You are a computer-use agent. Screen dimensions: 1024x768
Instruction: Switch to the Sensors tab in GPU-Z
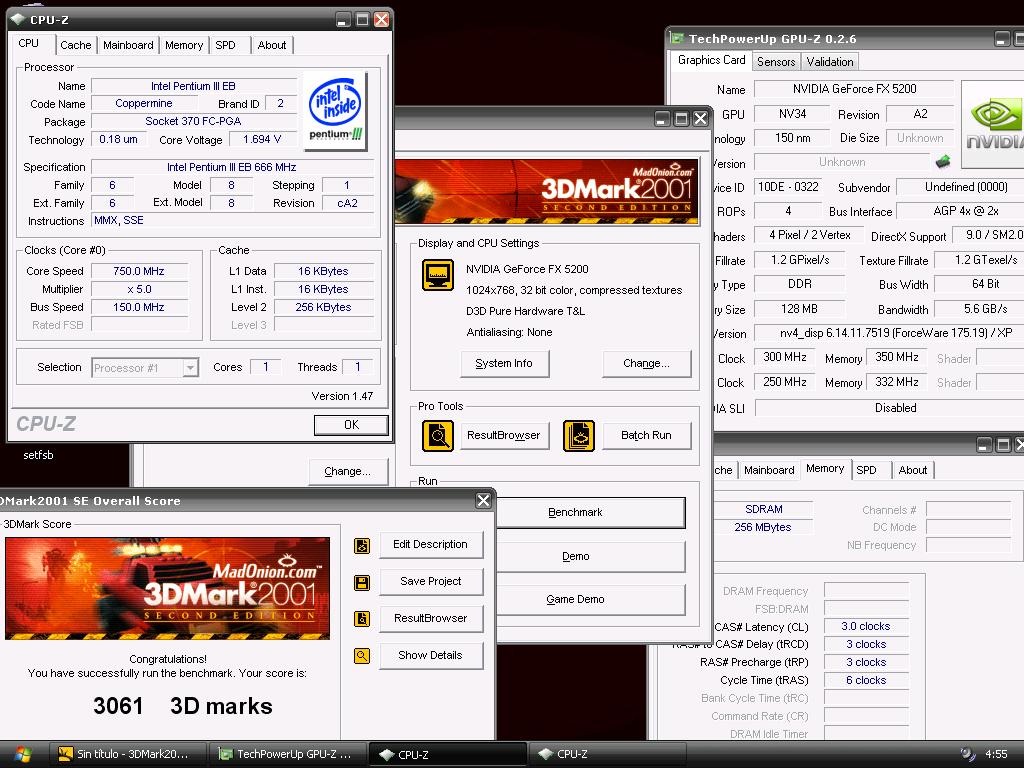click(x=776, y=62)
